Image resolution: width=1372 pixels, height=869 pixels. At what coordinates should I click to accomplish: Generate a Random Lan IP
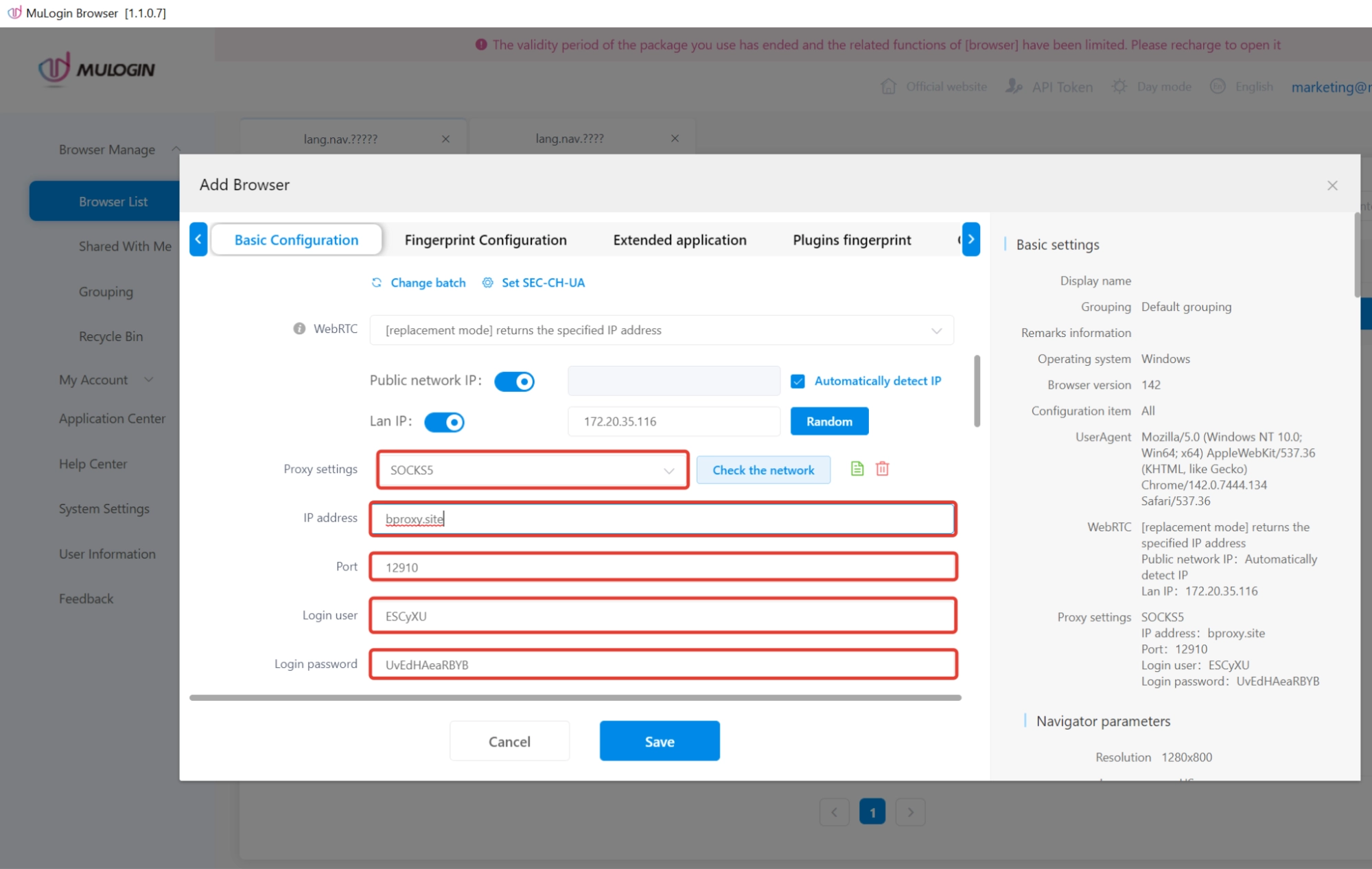829,421
